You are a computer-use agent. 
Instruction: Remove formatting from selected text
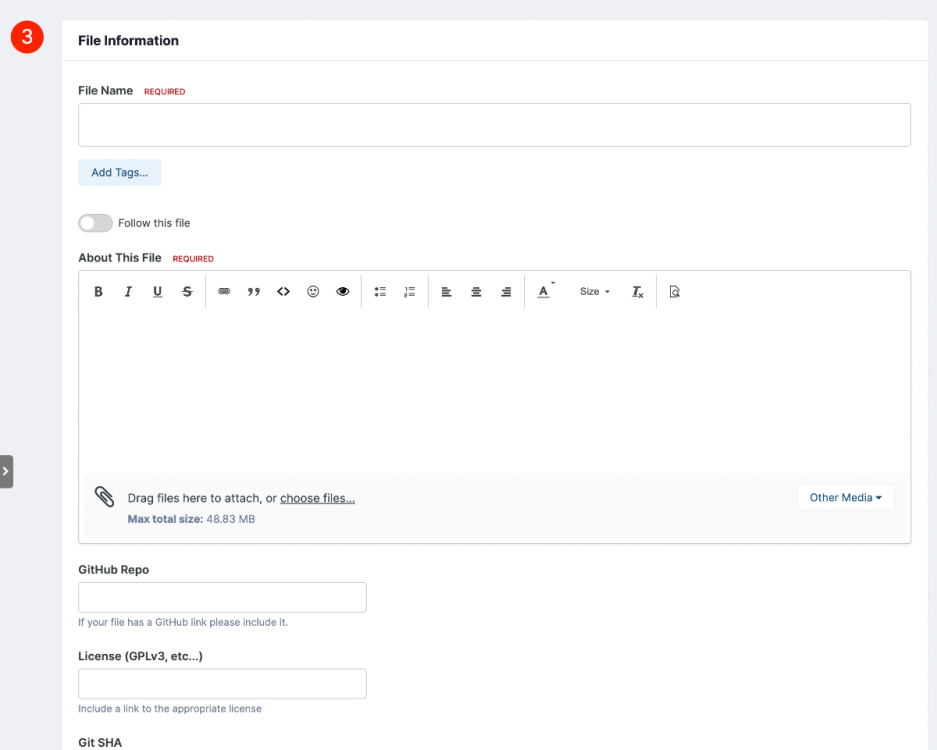(638, 292)
